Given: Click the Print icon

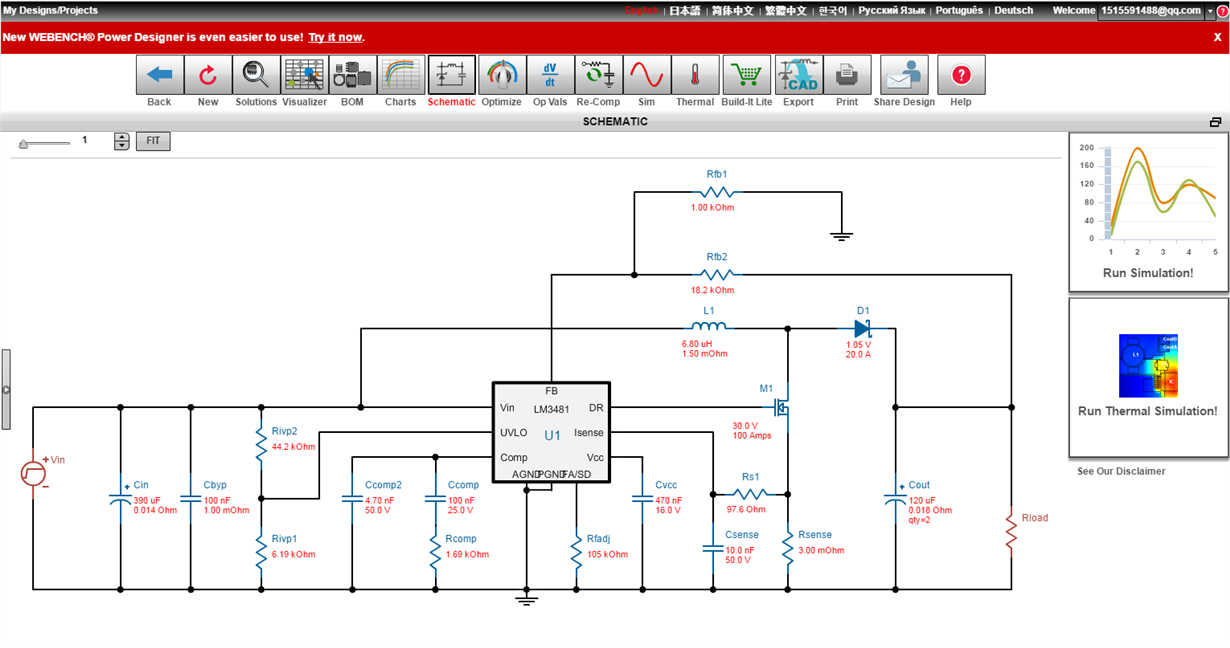Looking at the screenshot, I should tap(847, 75).
